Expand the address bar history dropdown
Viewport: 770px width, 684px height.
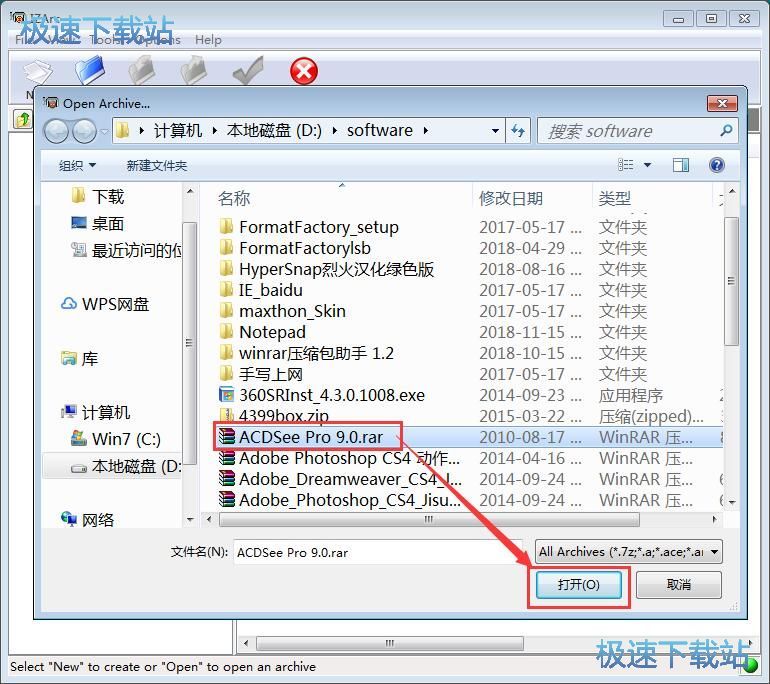(x=495, y=131)
